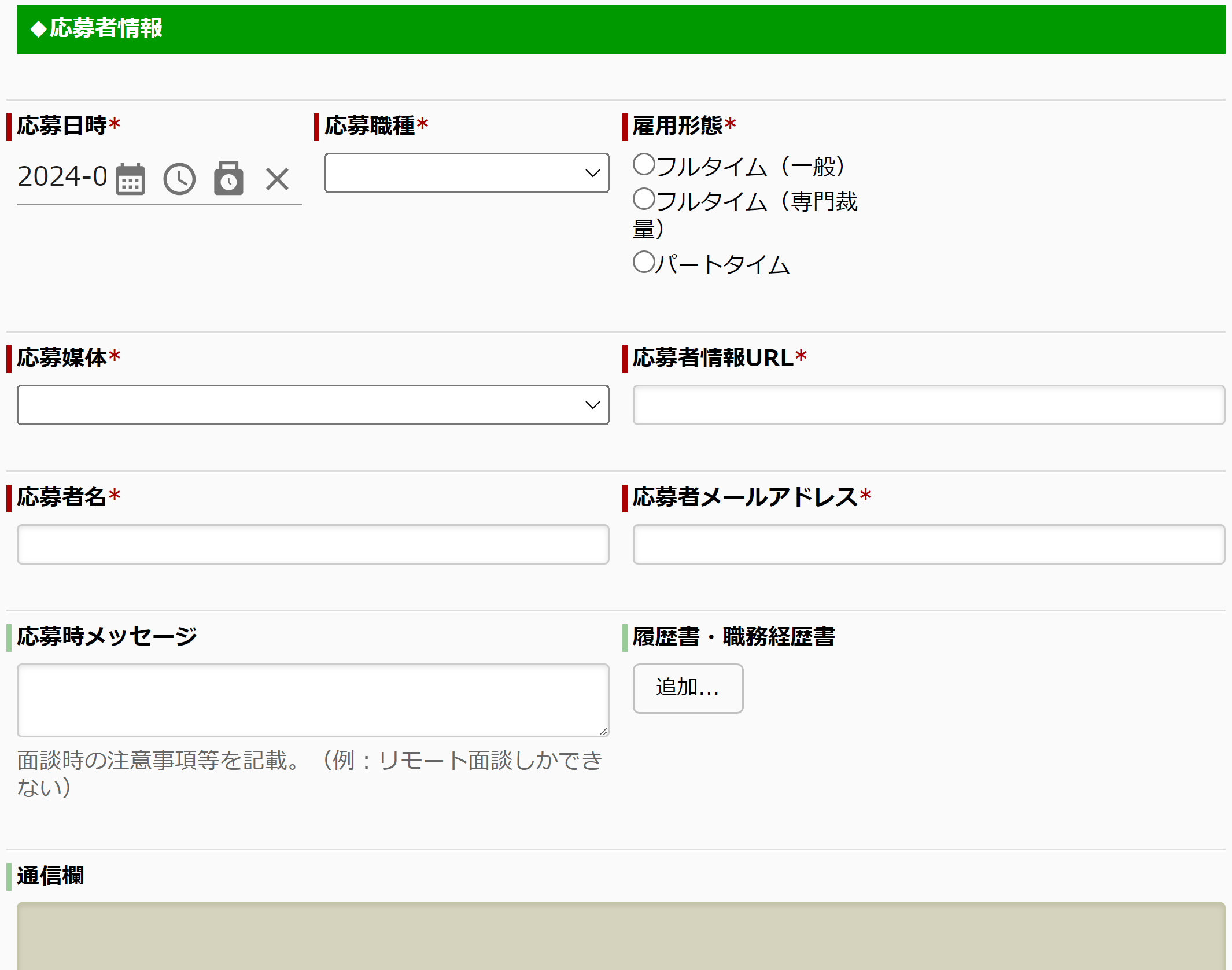Open the 応募媒体 dropdown
1232x970 pixels.
pyautogui.click(x=312, y=405)
